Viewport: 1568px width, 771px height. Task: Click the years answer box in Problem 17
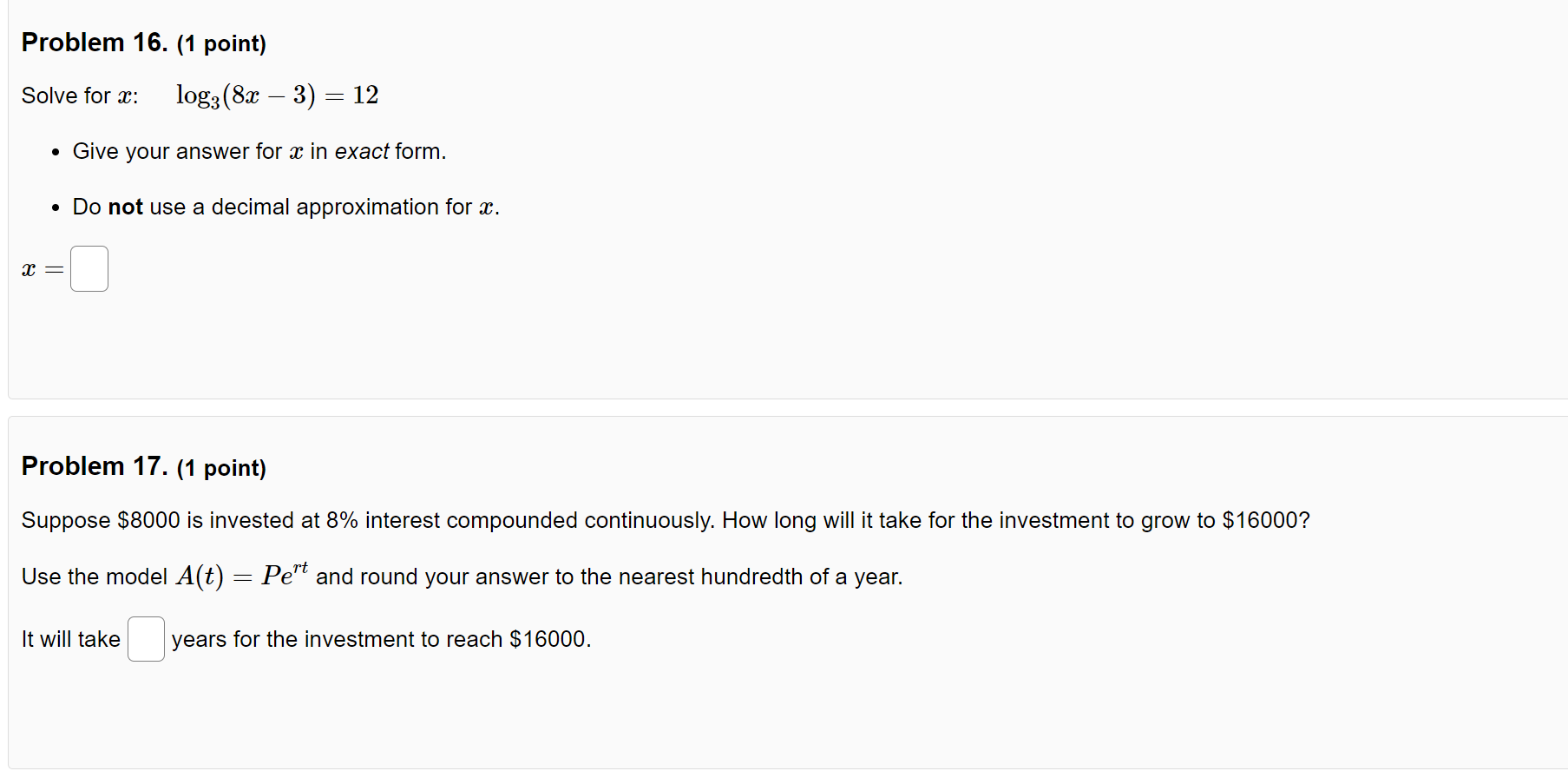pos(146,639)
